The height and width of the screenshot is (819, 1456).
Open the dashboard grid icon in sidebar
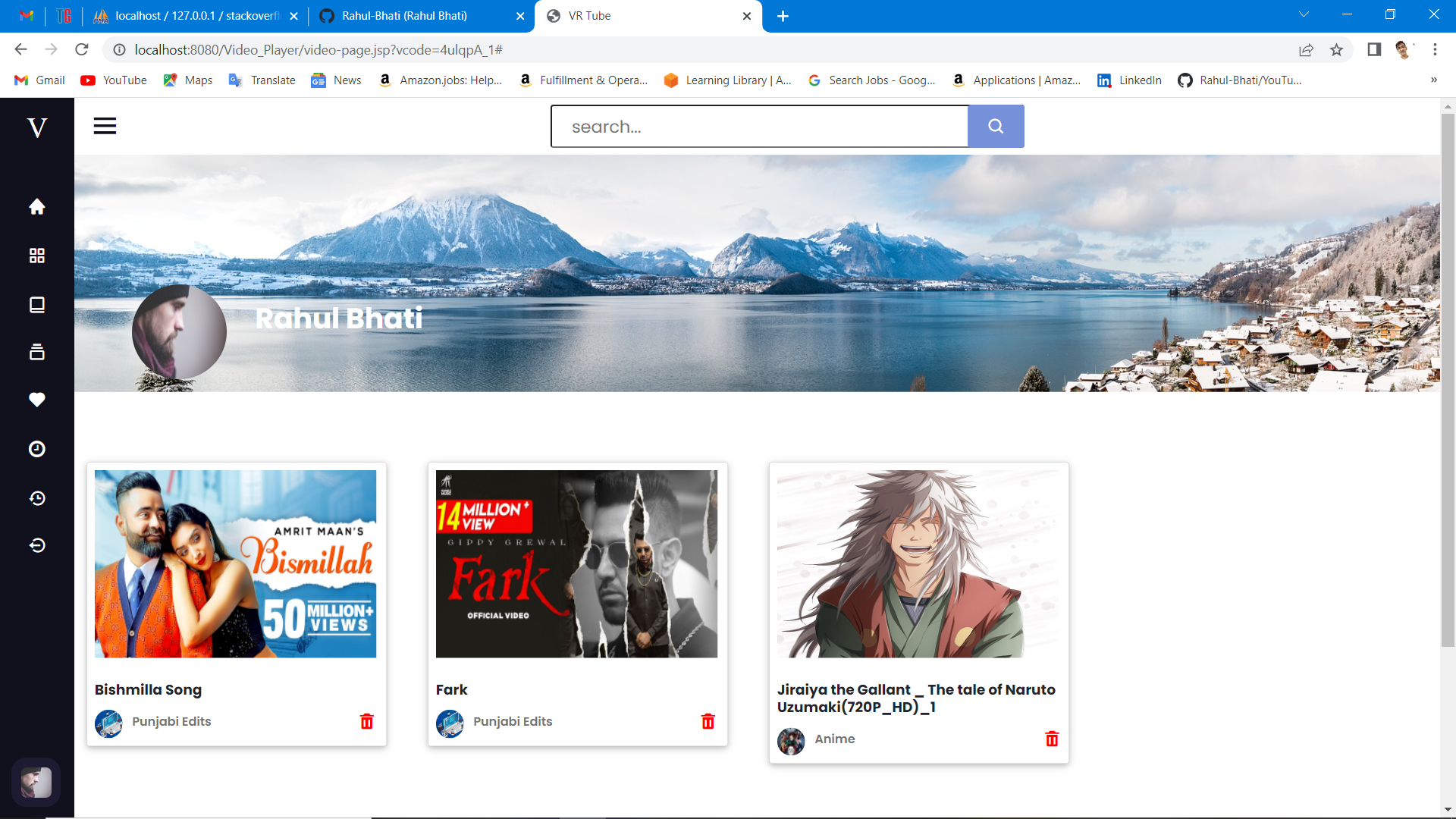pos(36,256)
